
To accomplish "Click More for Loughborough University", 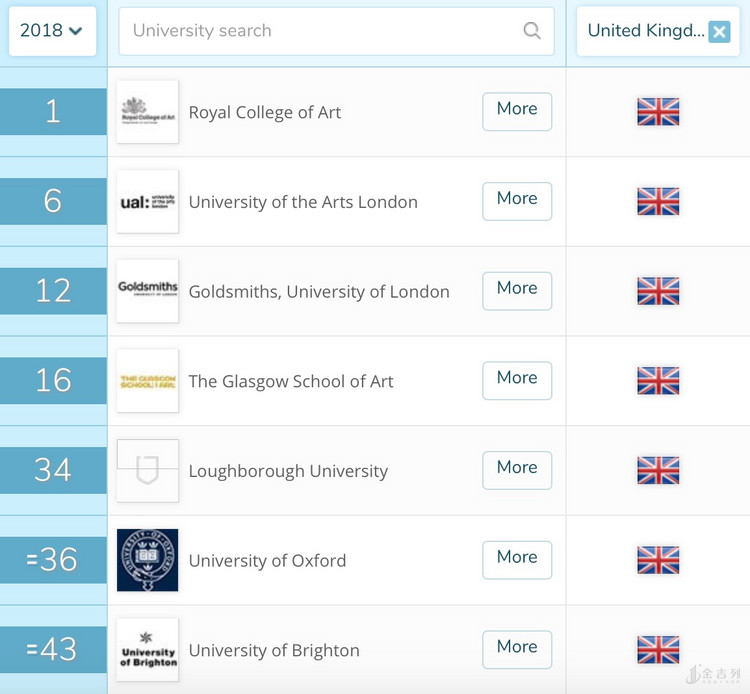I will [517, 470].
